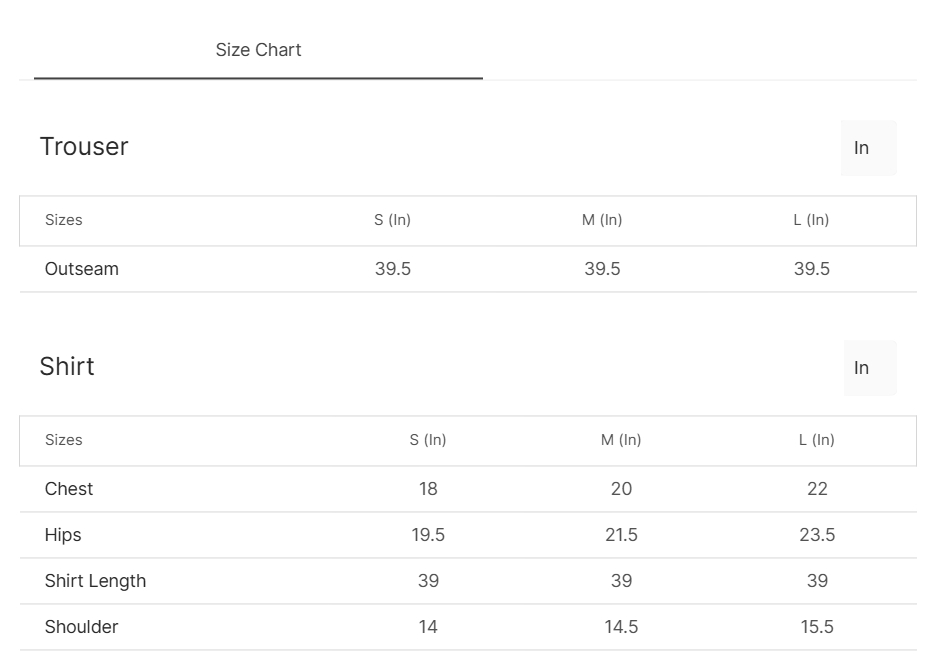
Task: Toggle the Trouser unit button labeled In
Action: (x=868, y=148)
